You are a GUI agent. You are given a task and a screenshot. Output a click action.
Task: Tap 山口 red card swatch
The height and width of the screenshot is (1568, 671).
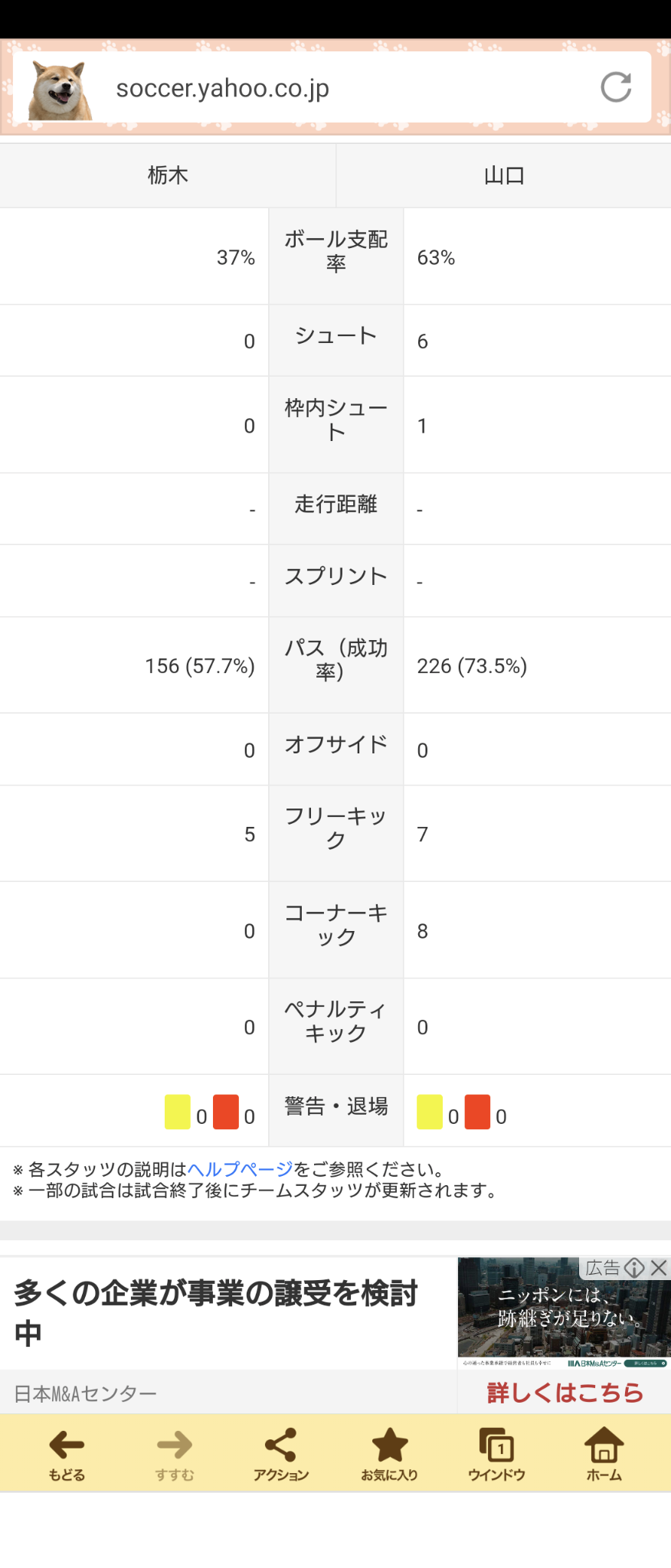[477, 1112]
